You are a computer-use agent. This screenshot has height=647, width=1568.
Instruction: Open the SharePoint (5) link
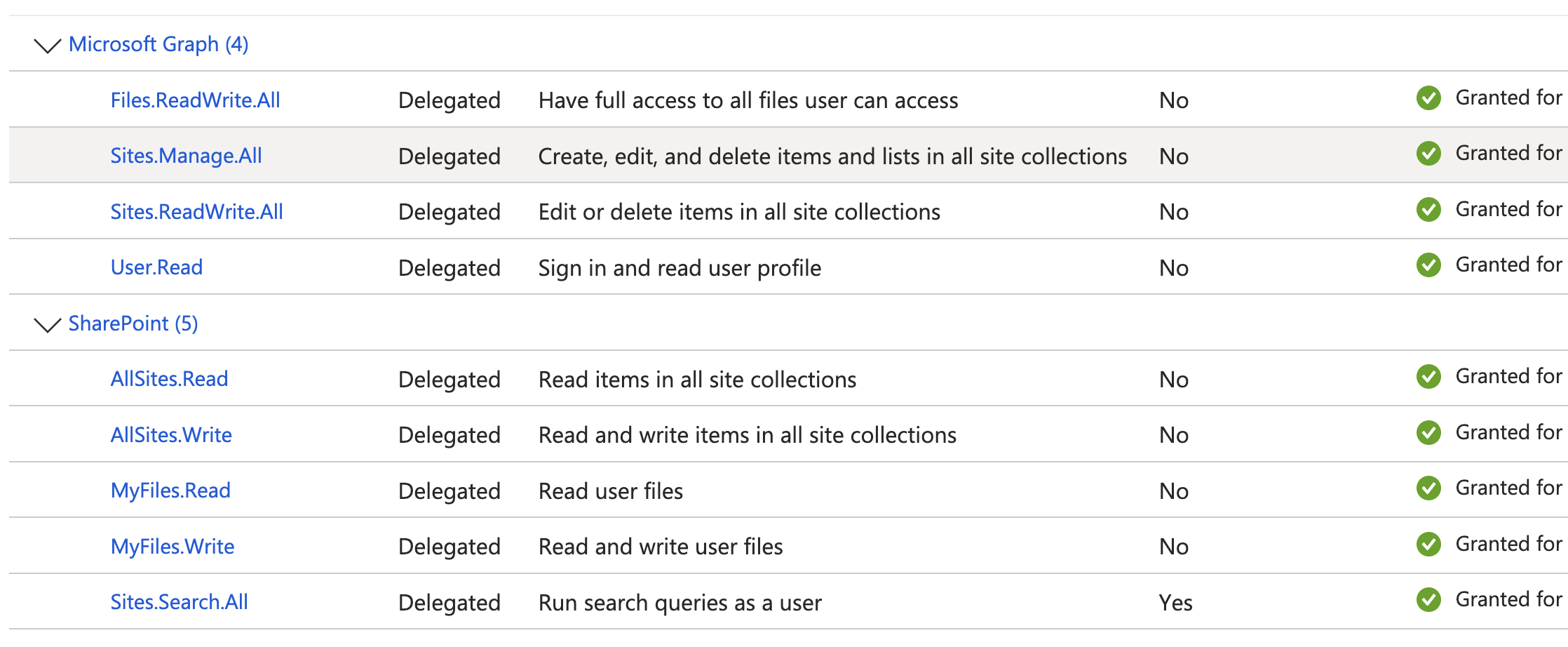coord(133,323)
